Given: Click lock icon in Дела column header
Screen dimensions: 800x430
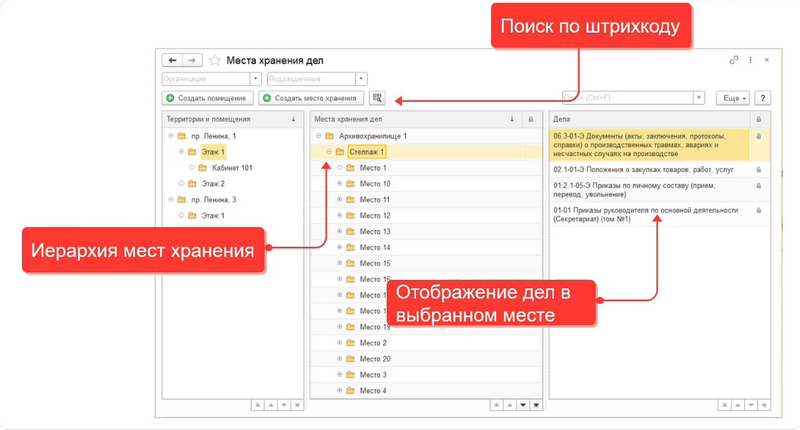Looking at the screenshot, I should (760, 118).
